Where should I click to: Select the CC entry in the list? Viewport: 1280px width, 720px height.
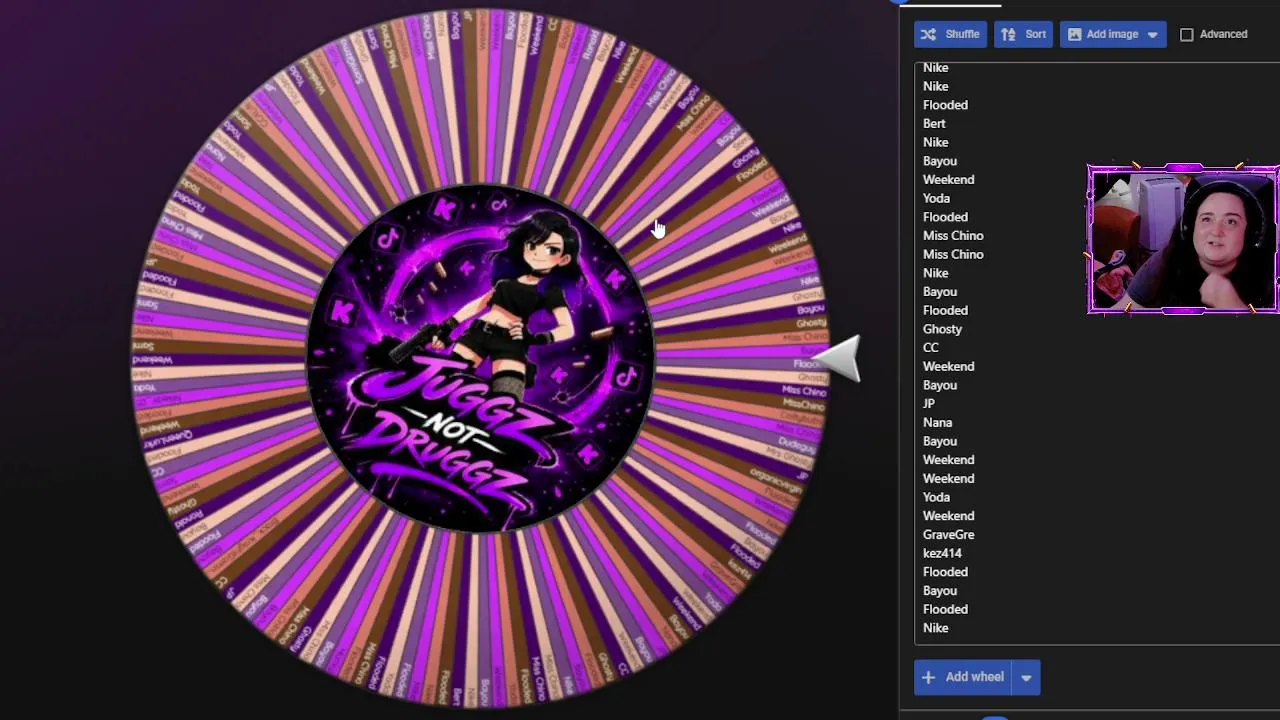(931, 348)
